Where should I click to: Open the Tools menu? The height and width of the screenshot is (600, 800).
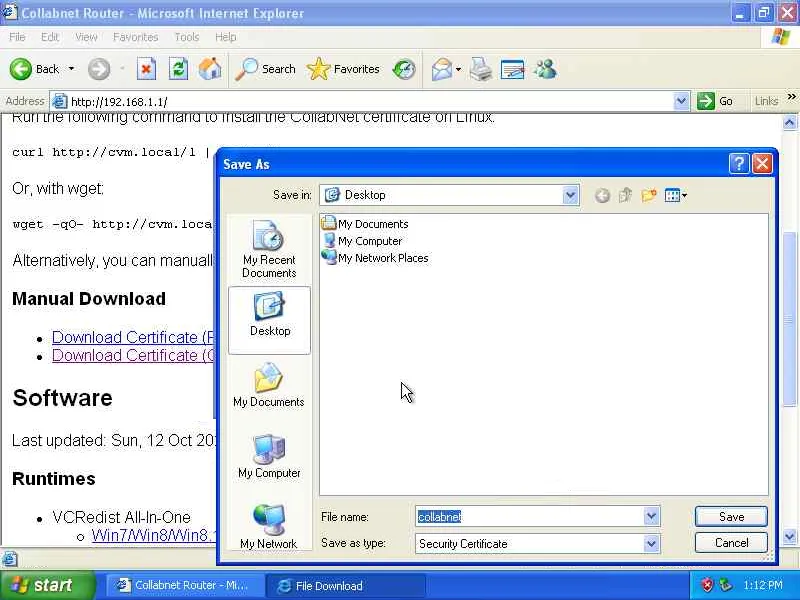point(186,37)
